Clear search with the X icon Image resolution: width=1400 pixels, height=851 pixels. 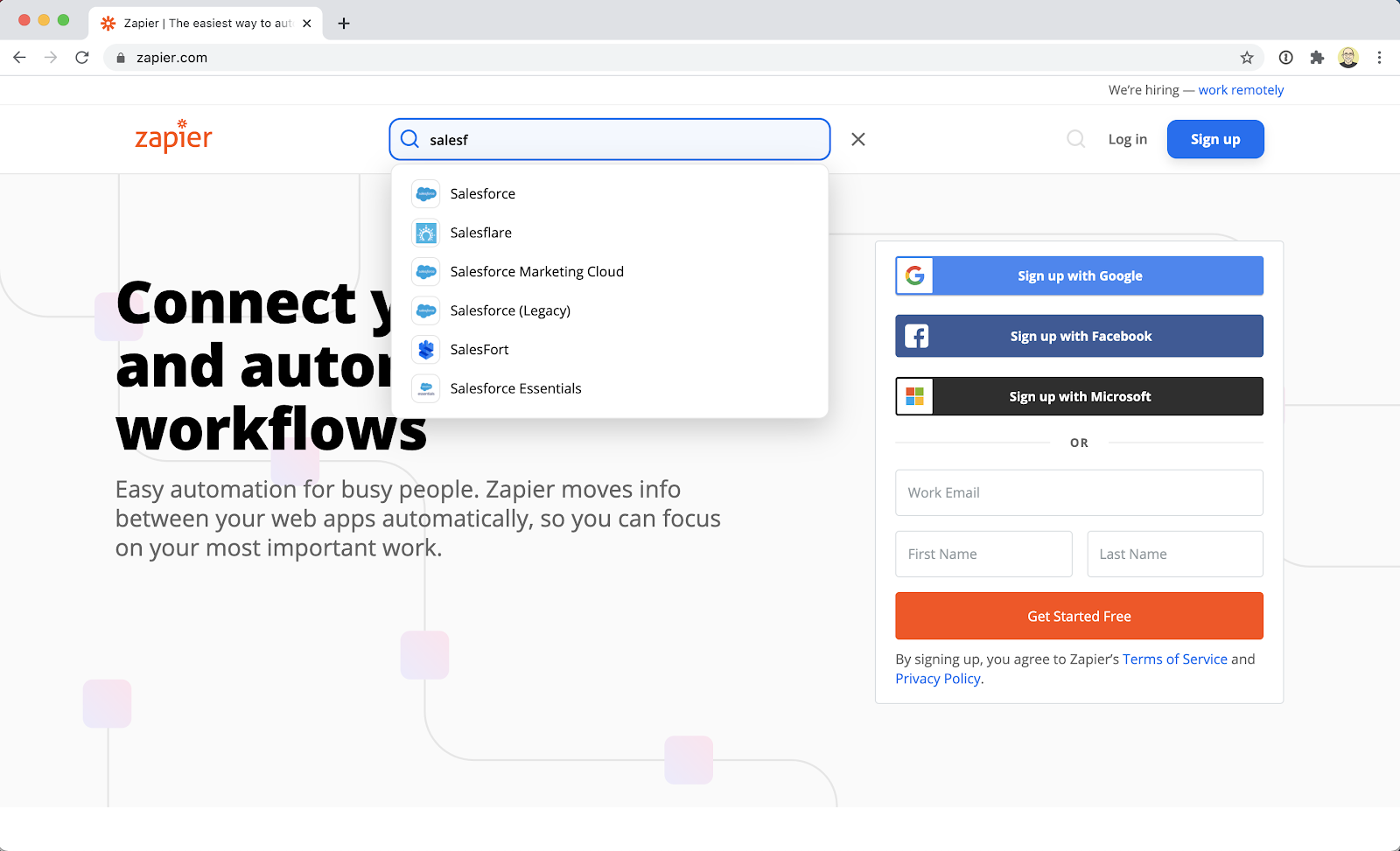click(858, 139)
